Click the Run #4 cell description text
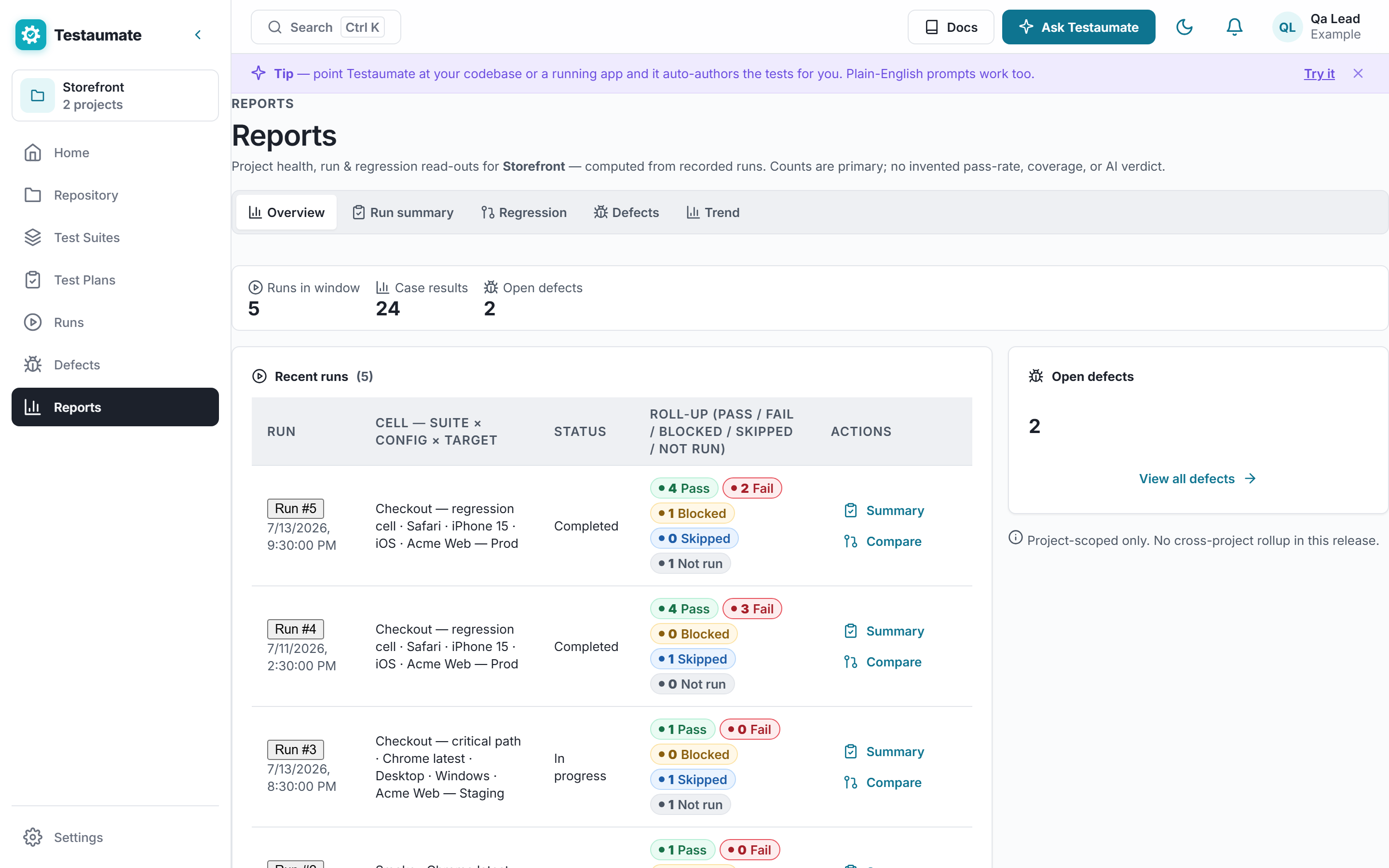 pyautogui.click(x=447, y=646)
